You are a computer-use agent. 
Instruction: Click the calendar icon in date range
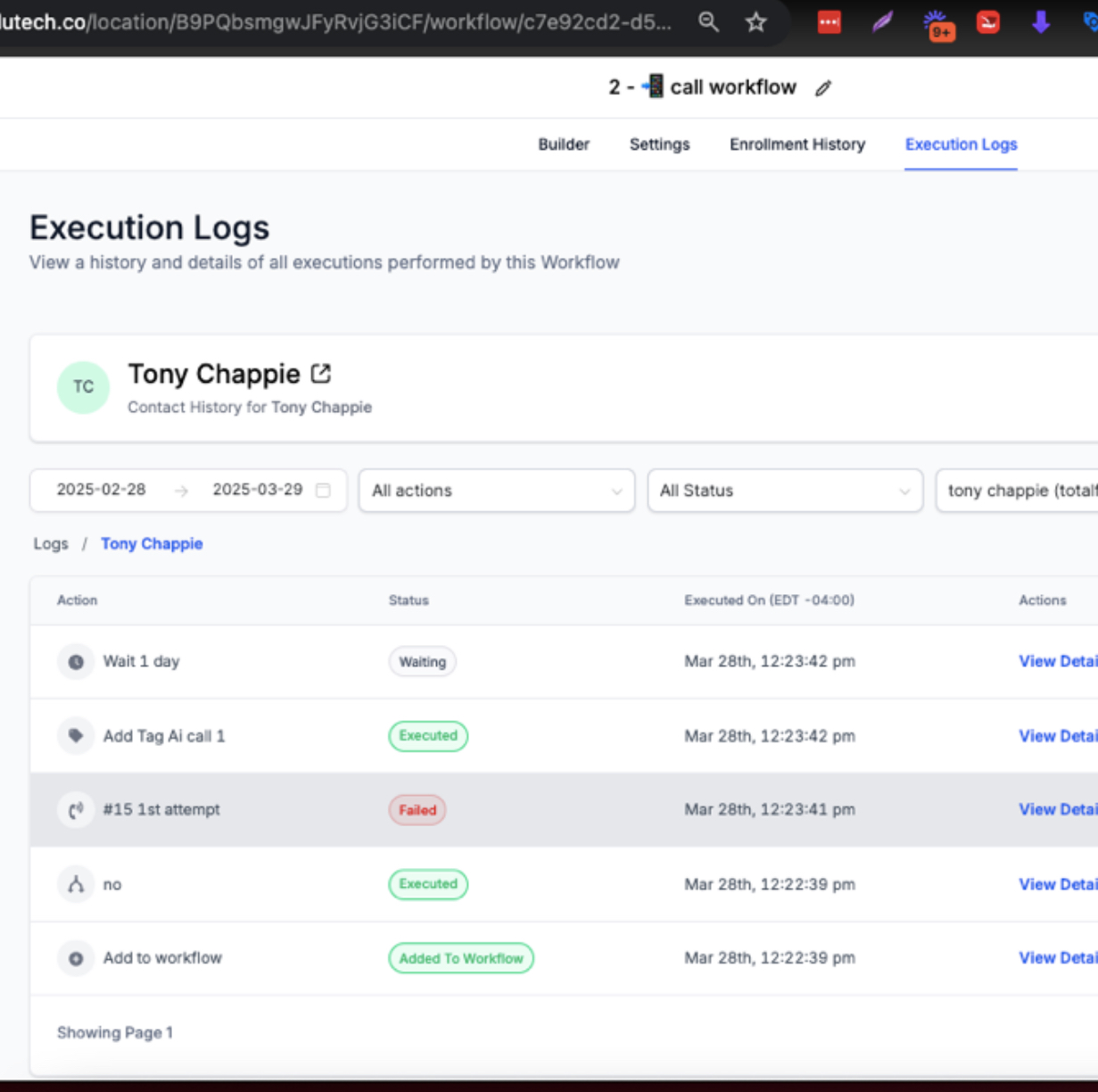point(324,490)
